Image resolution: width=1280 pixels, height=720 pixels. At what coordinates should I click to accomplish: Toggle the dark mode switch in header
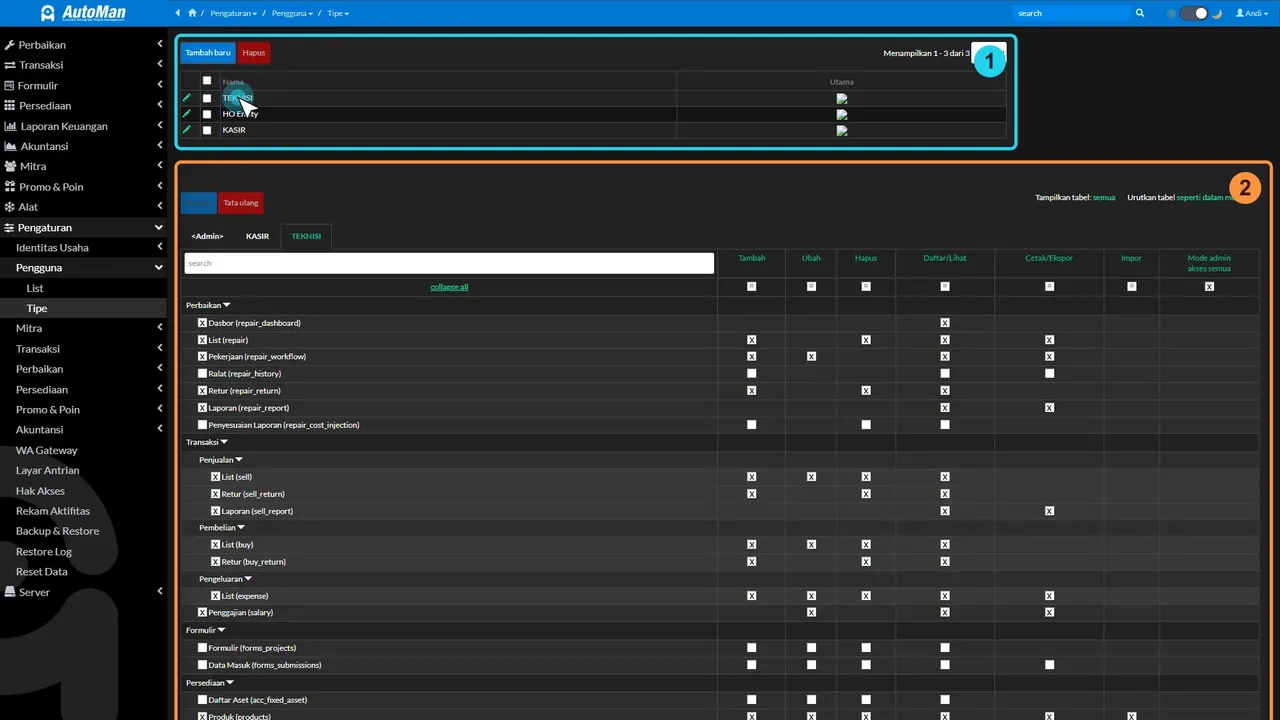(1194, 13)
